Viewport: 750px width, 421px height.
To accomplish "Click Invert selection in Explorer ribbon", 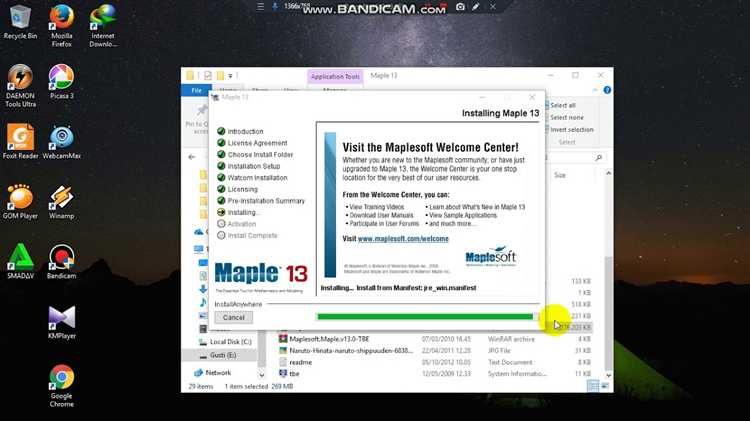I will tap(571, 130).
